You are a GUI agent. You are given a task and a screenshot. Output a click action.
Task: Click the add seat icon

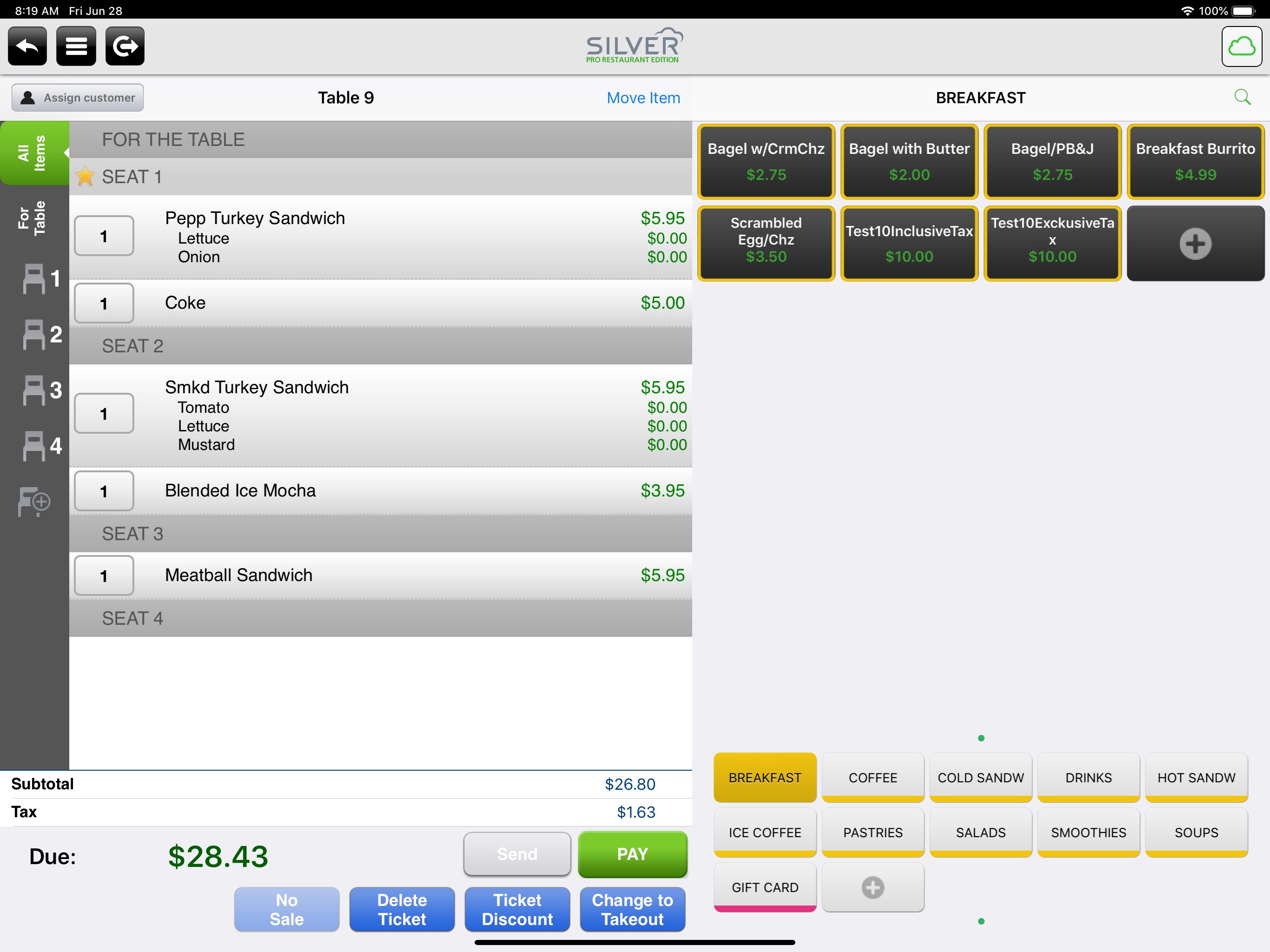pos(34,502)
